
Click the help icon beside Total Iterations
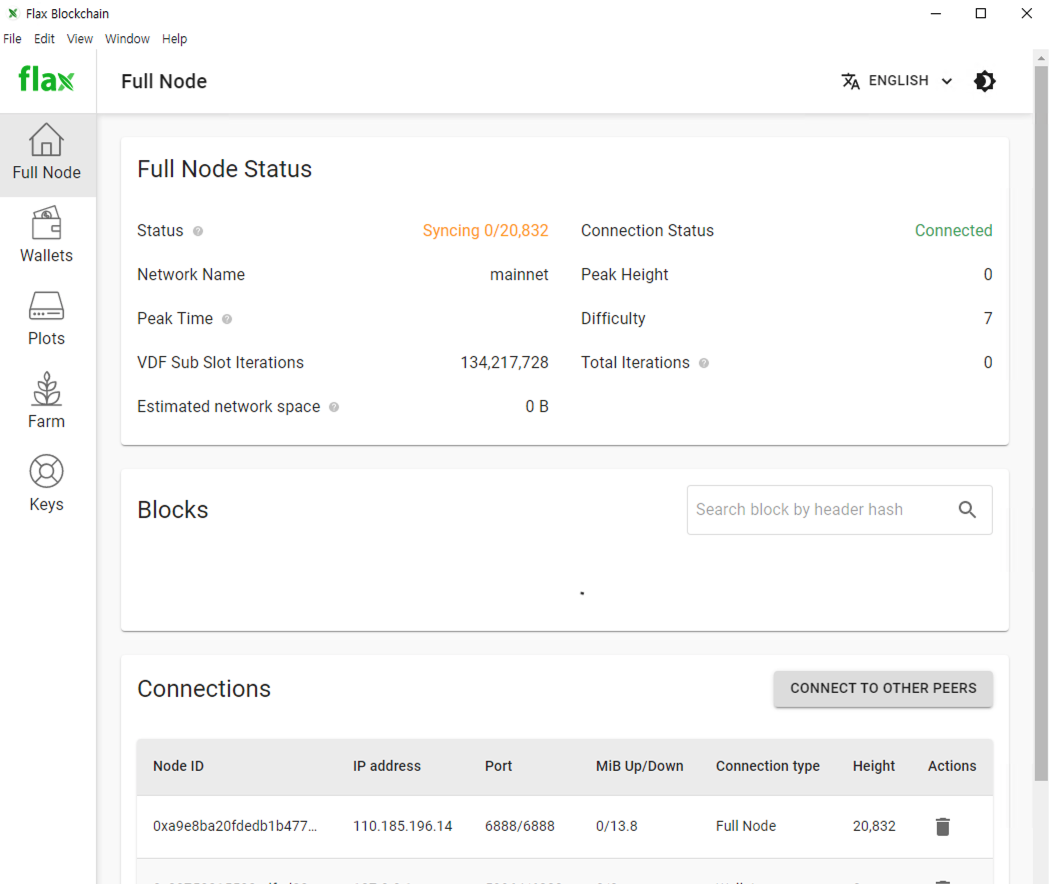pyautogui.click(x=704, y=363)
